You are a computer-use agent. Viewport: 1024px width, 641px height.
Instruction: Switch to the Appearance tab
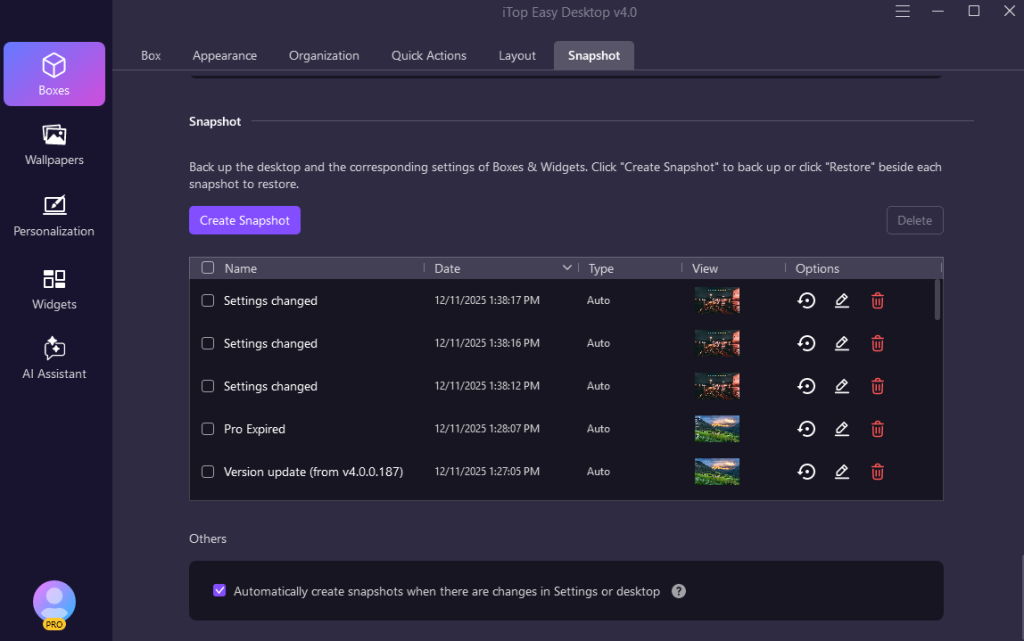(225, 56)
